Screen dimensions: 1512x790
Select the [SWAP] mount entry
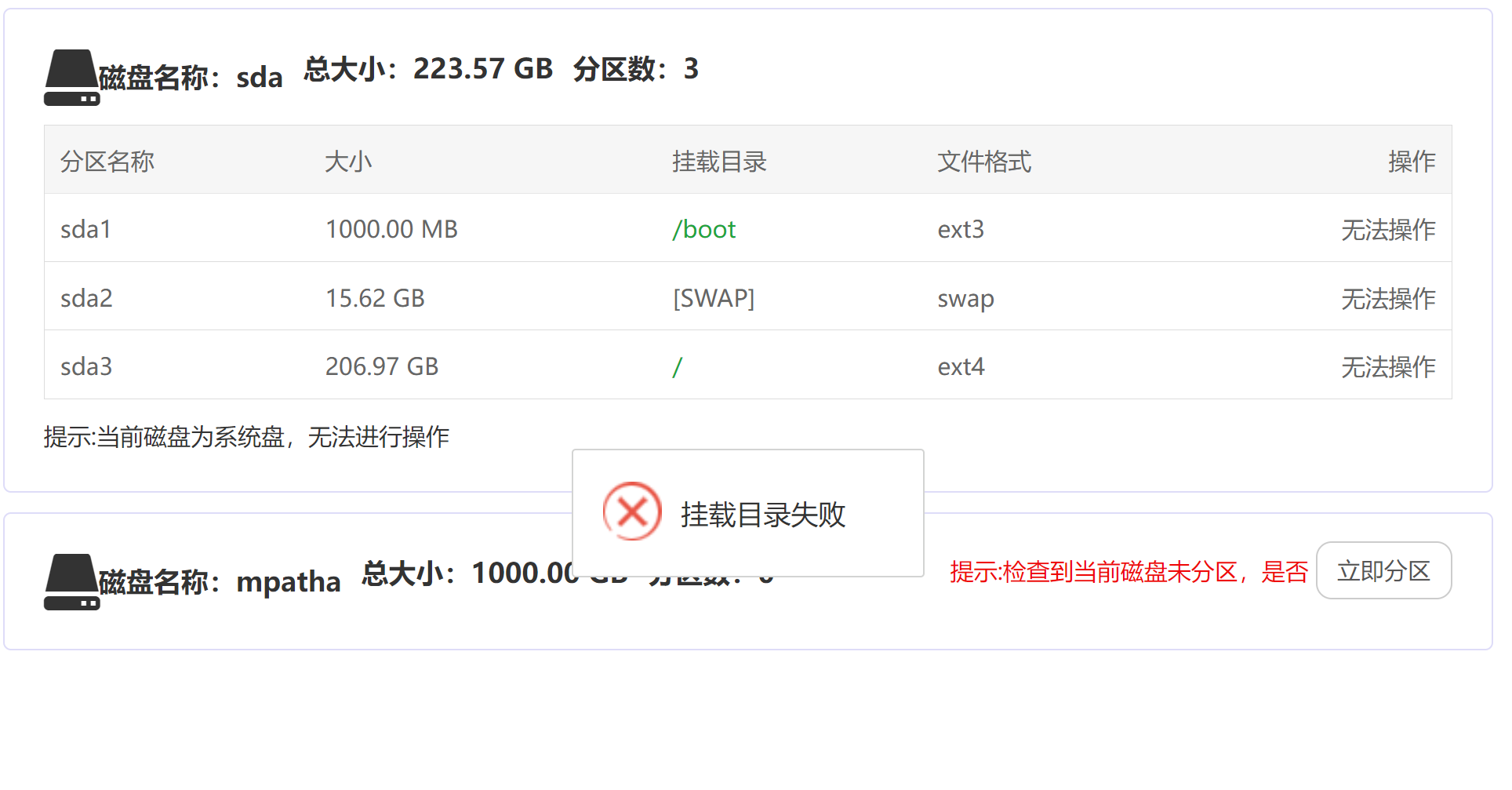(x=713, y=298)
